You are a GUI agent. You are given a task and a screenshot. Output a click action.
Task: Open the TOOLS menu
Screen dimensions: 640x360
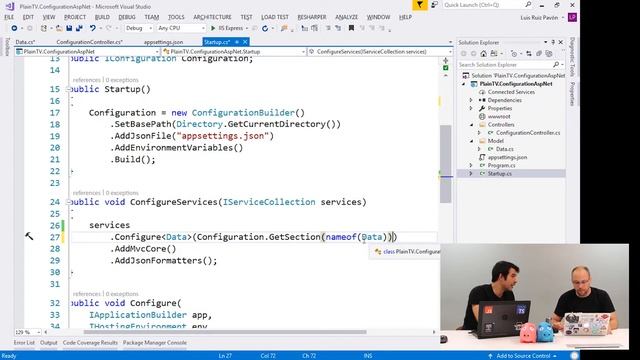(x=176, y=17)
